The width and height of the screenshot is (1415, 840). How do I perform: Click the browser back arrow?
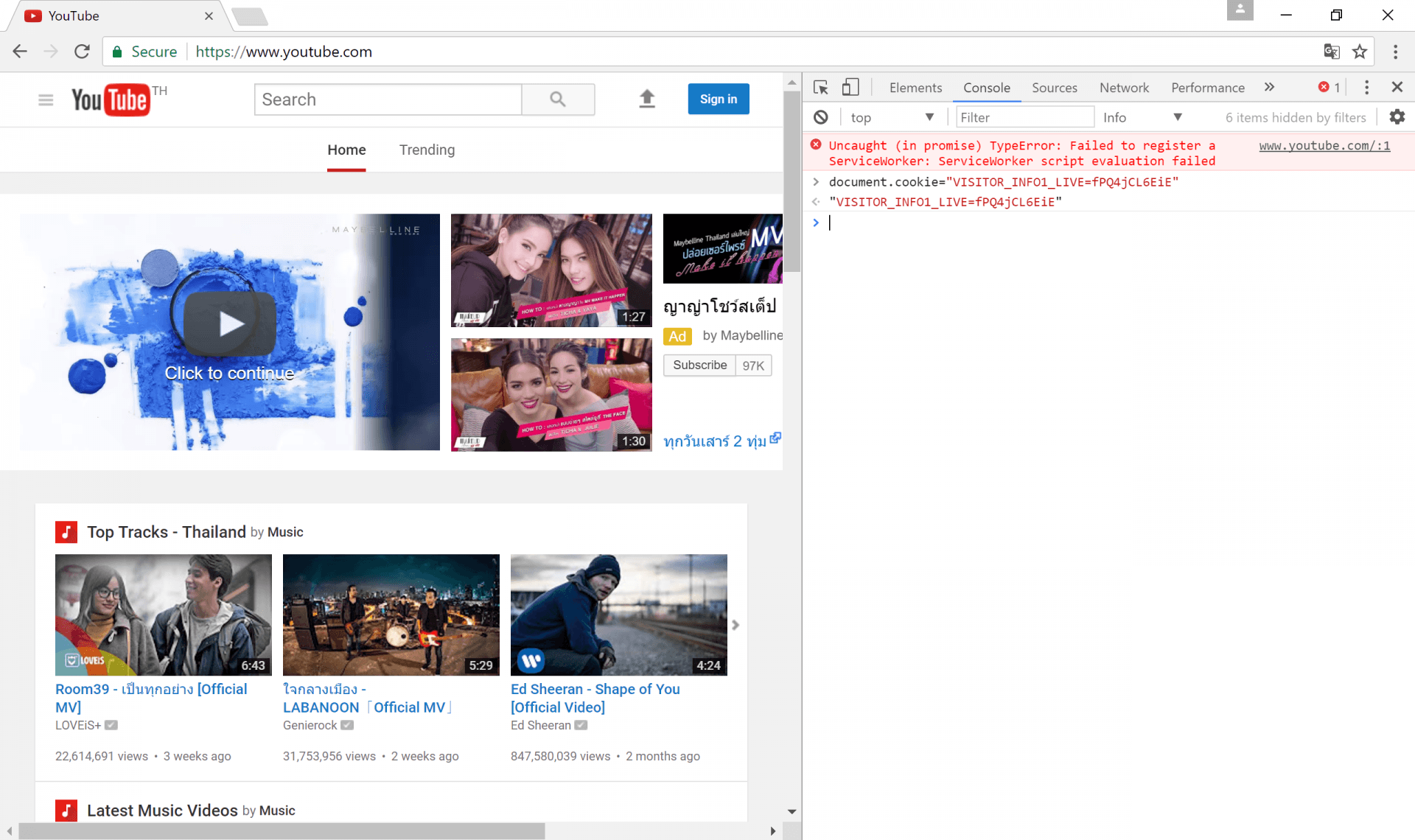coord(20,52)
